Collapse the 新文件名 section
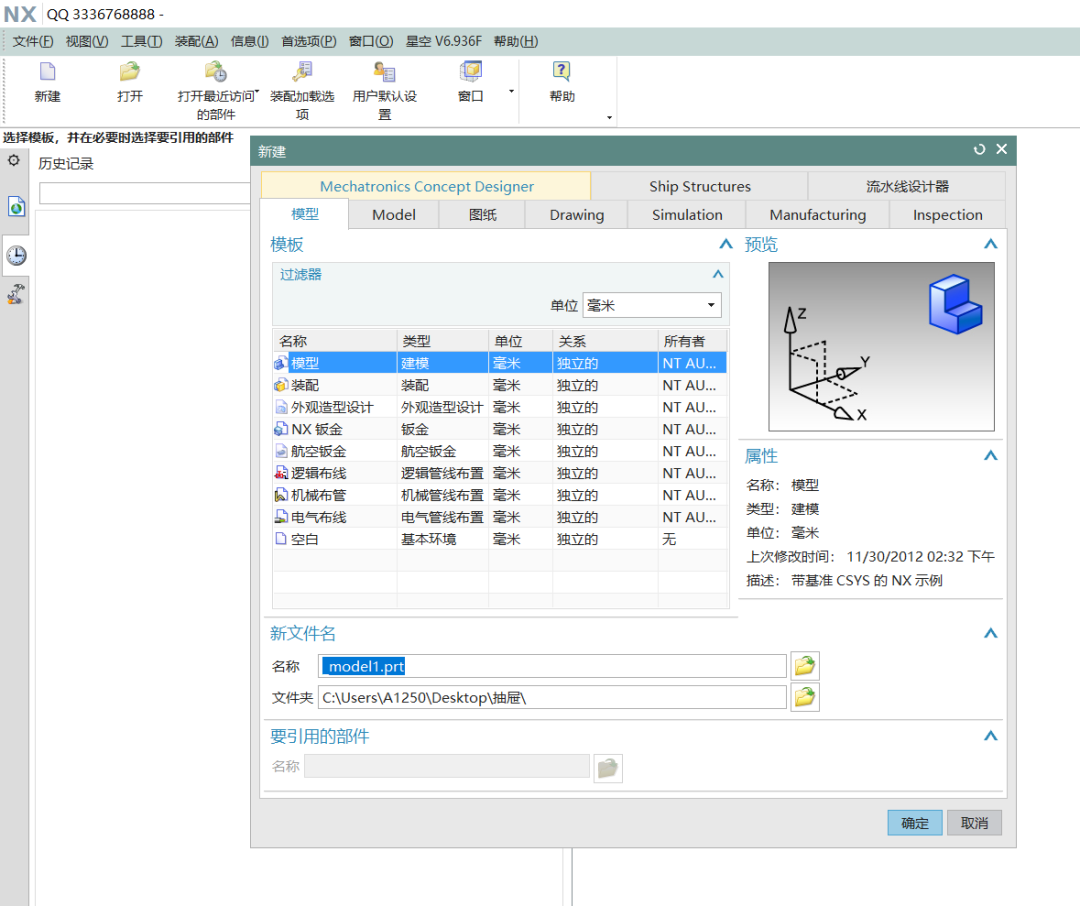1080x906 pixels. click(990, 633)
